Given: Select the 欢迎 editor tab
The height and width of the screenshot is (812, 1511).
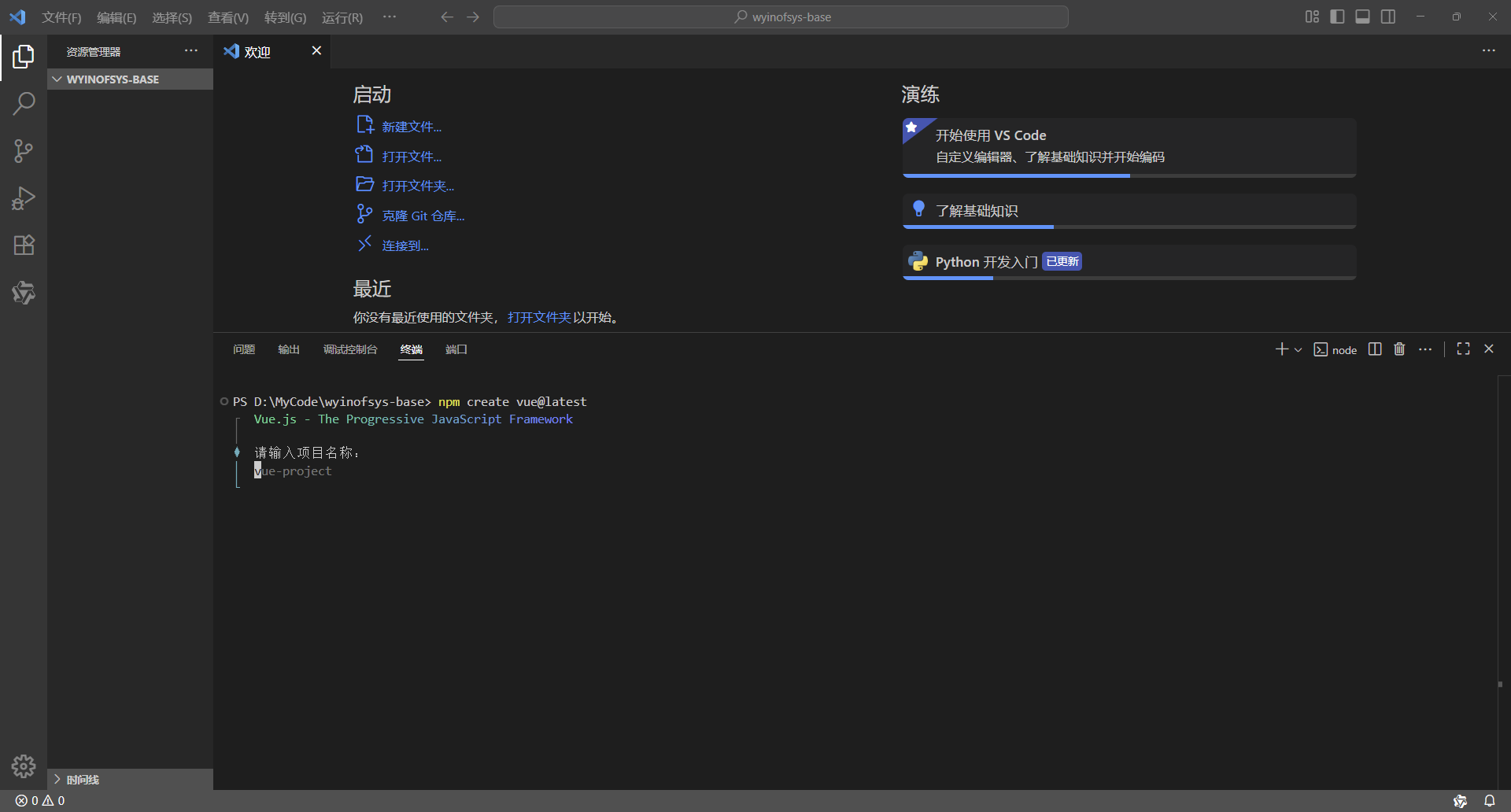Looking at the screenshot, I should point(272,51).
